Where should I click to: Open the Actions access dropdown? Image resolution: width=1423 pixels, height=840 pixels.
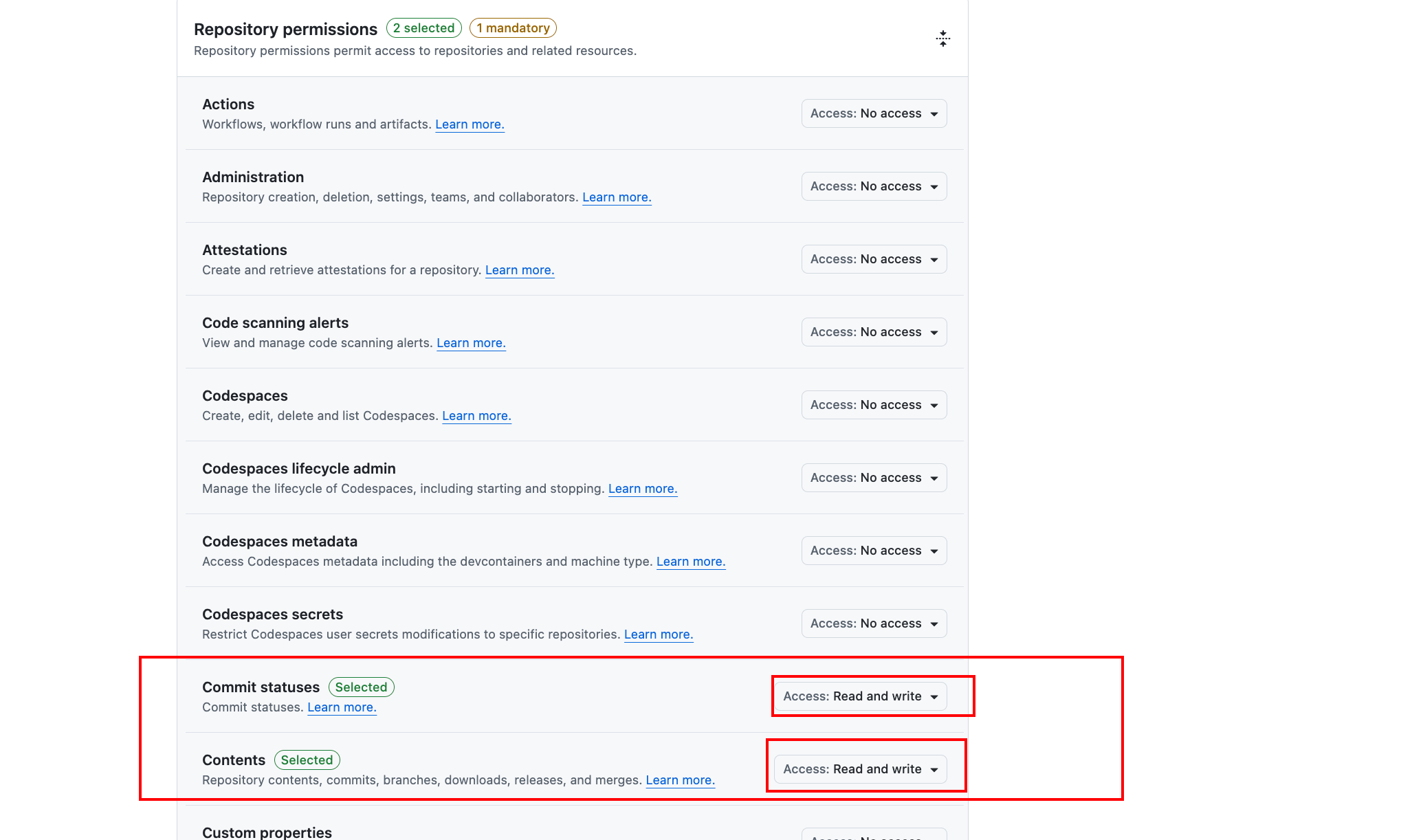point(874,113)
